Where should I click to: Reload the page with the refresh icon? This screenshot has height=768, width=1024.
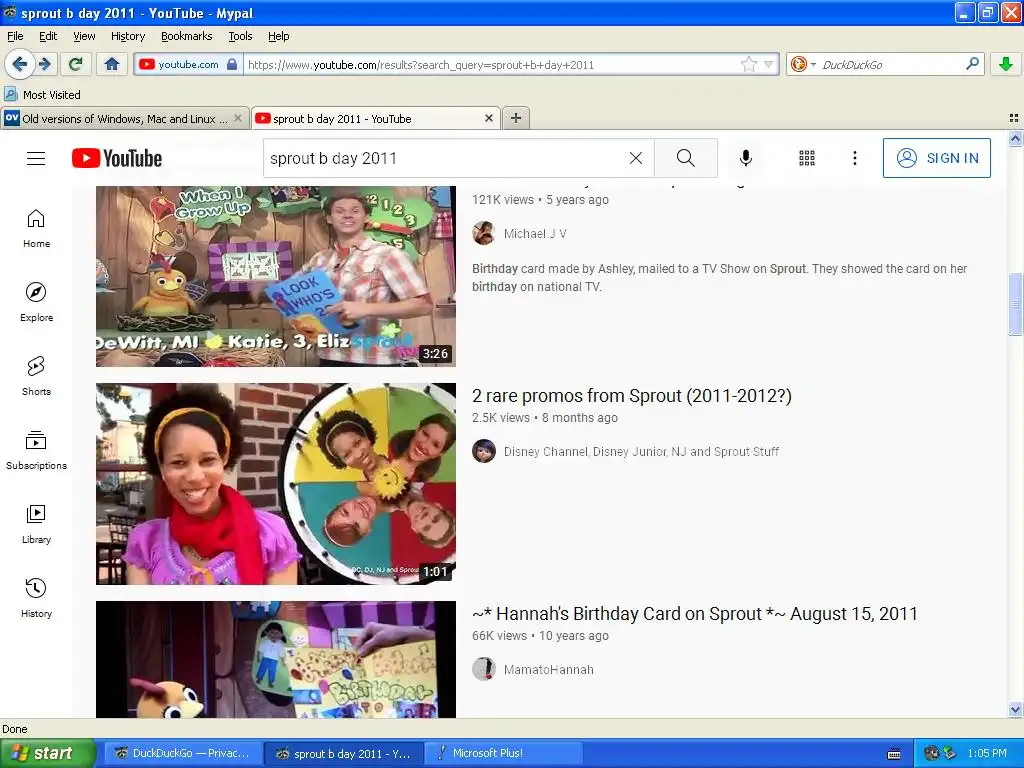coord(76,64)
